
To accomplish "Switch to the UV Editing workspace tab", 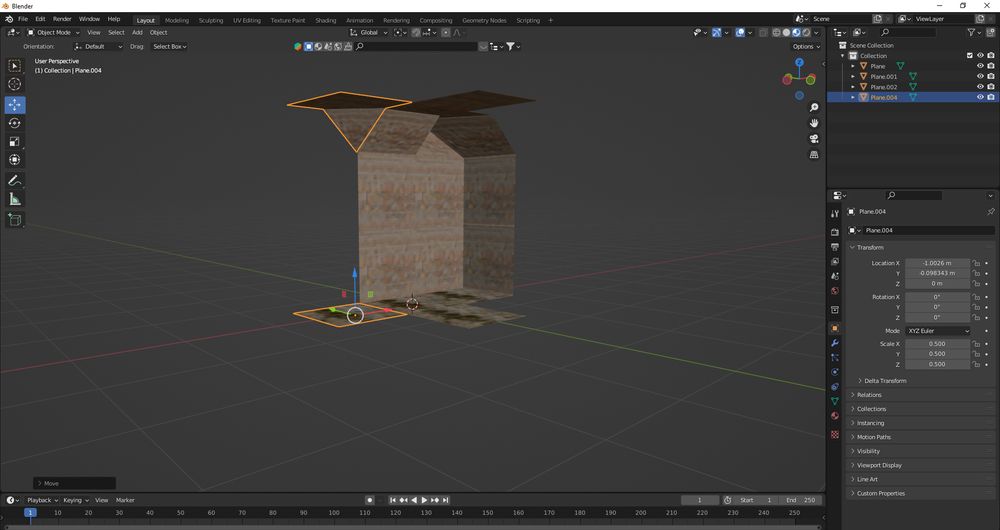I will coord(247,20).
